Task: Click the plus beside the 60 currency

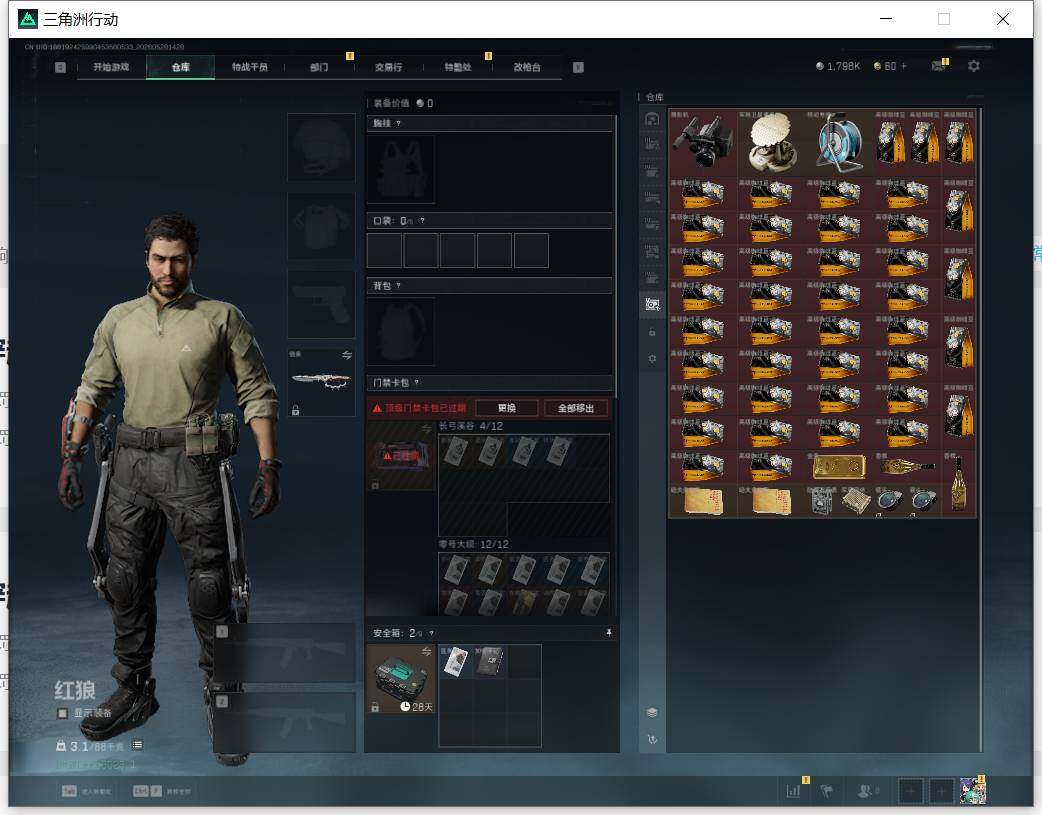Action: click(903, 66)
